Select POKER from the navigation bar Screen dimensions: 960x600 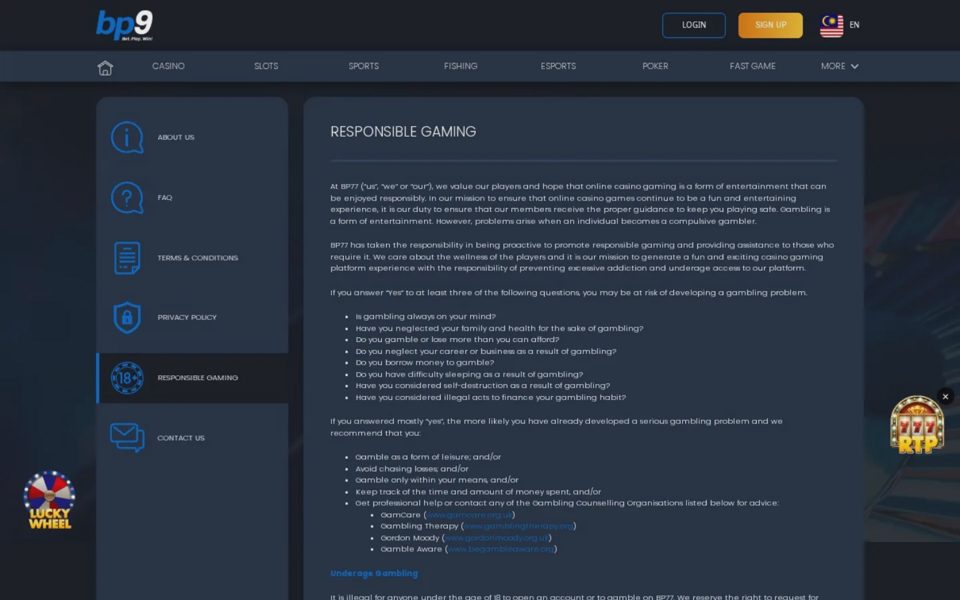coord(655,66)
